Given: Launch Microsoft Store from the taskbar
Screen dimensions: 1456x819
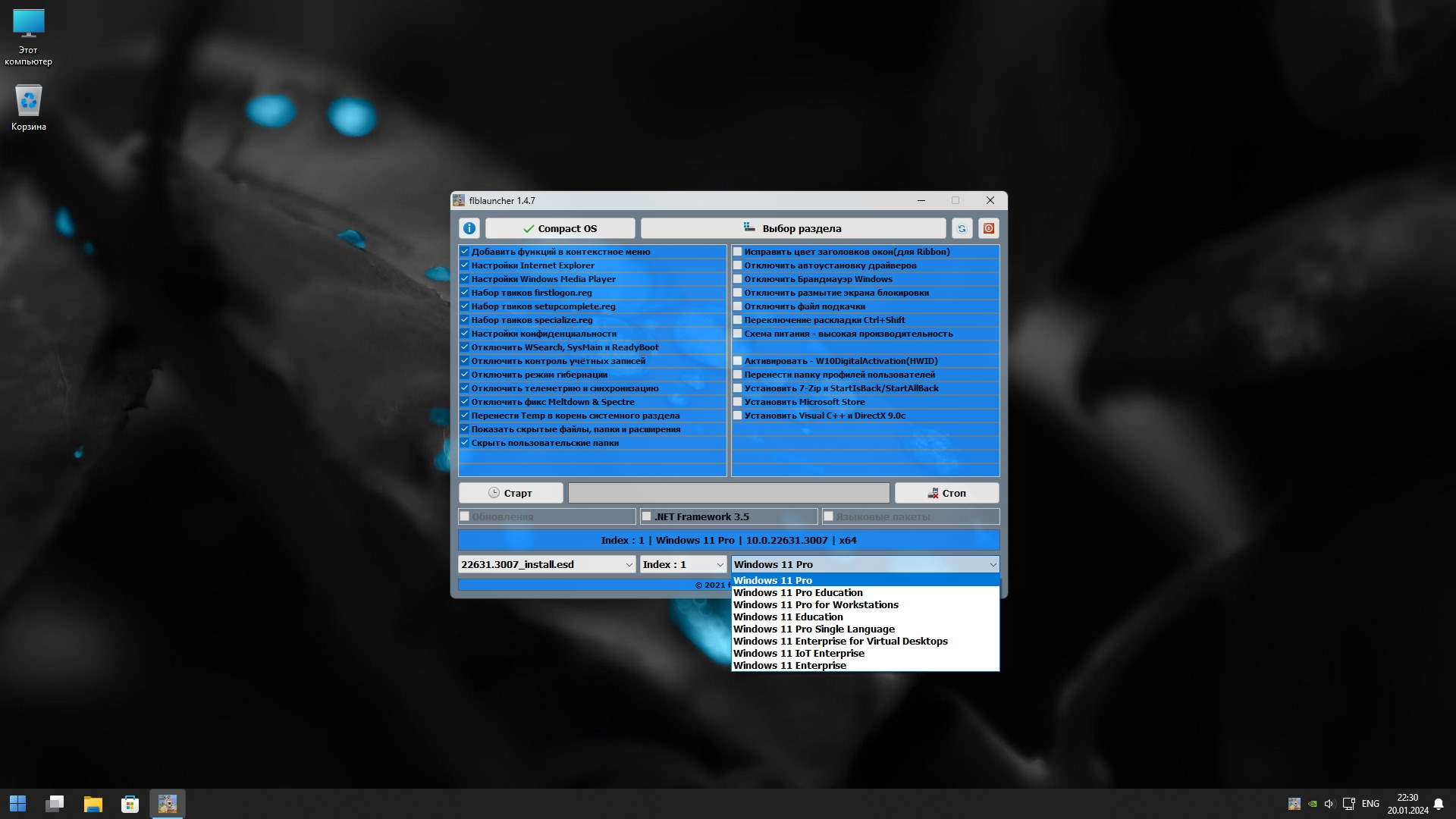Looking at the screenshot, I should pyautogui.click(x=130, y=804).
